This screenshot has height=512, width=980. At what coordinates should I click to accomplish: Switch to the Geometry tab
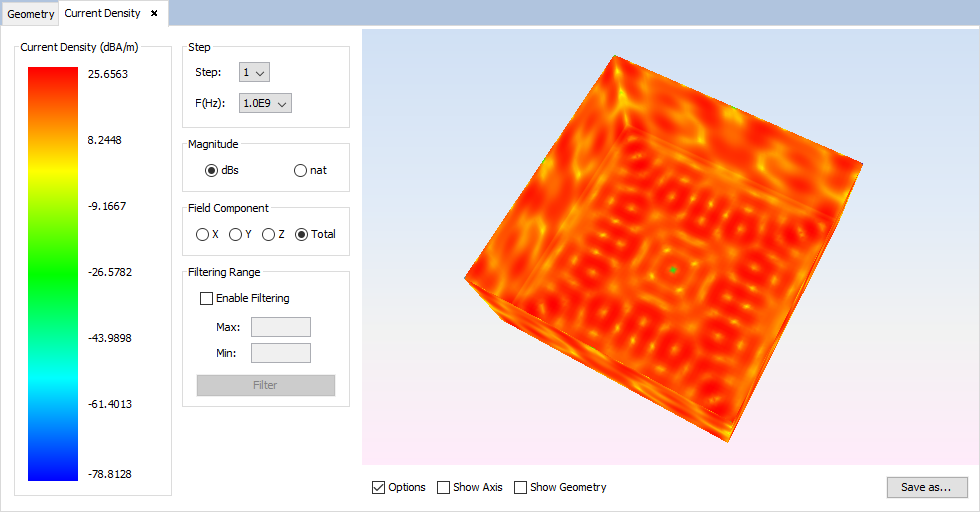(30, 15)
